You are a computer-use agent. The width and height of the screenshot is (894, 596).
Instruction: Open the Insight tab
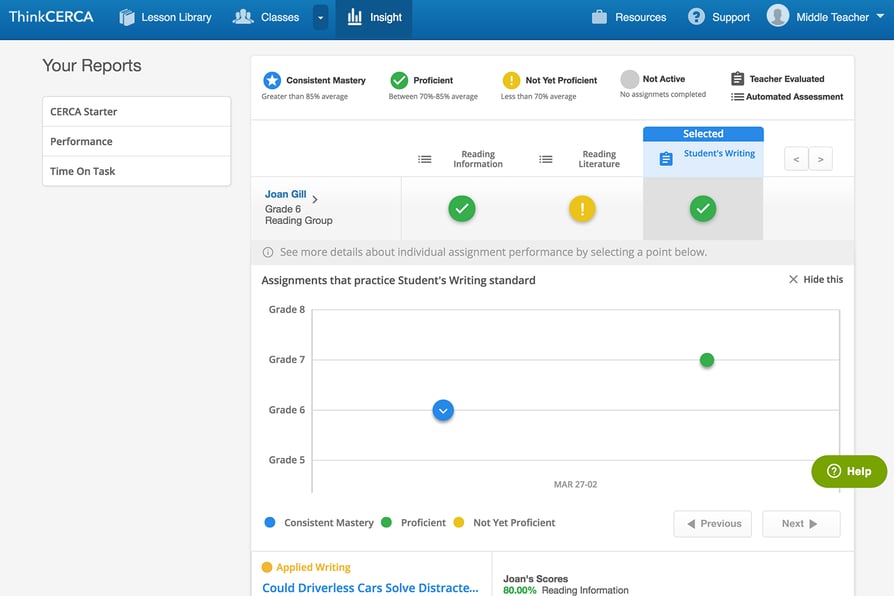point(374,18)
